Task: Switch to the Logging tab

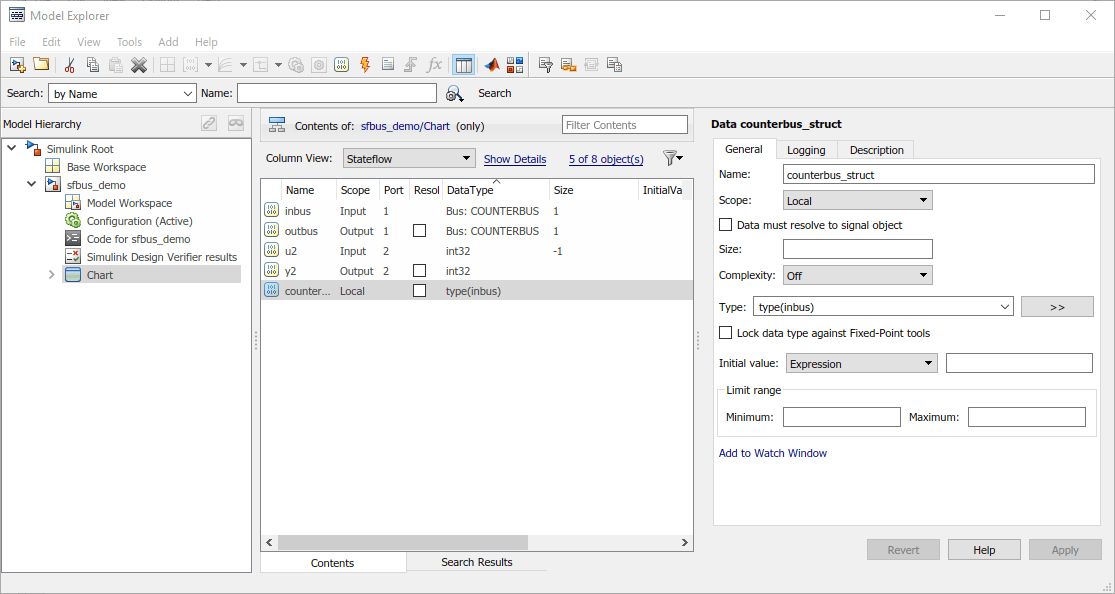Action: point(806,150)
